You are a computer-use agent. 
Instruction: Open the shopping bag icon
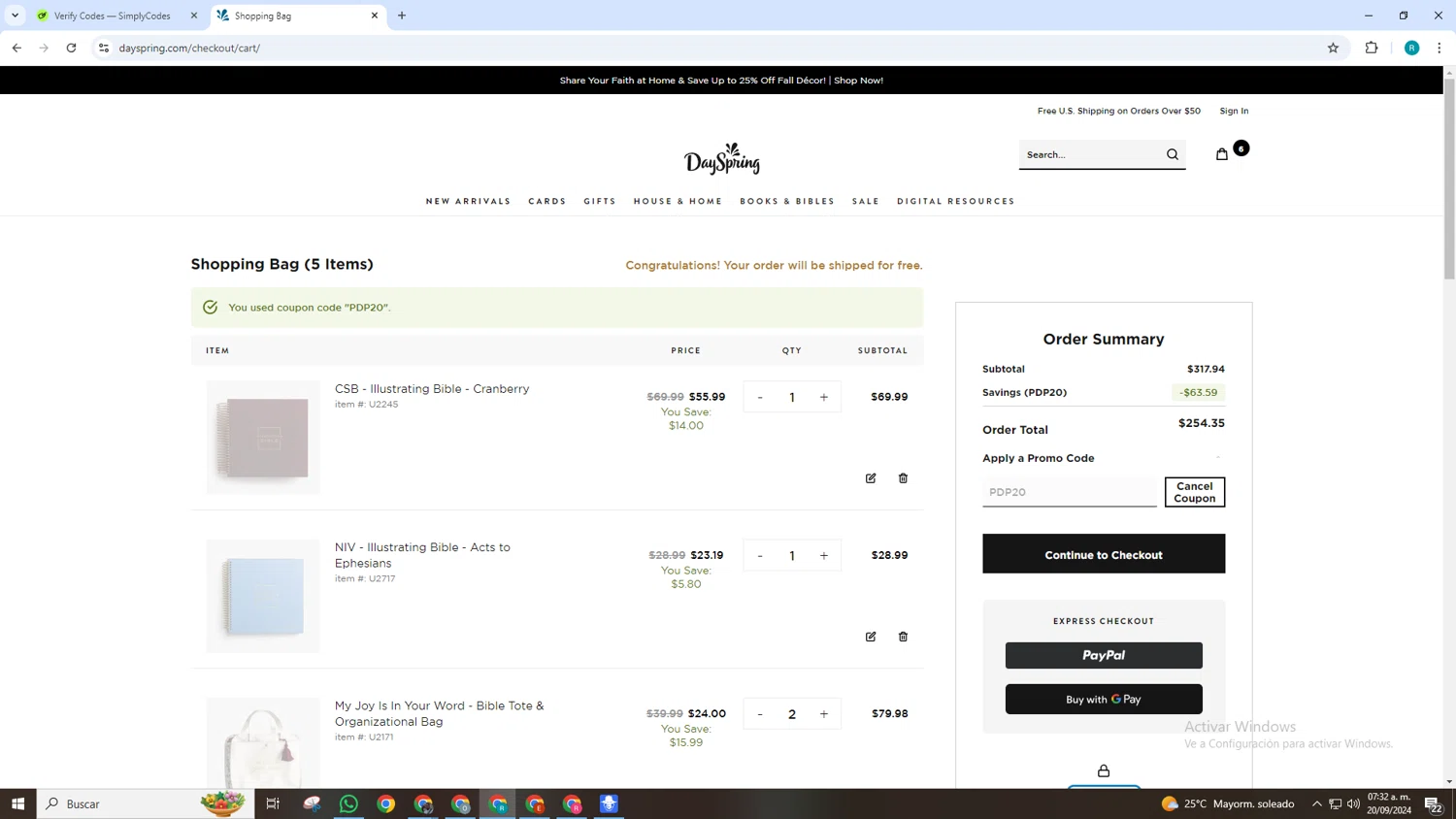[1222, 154]
